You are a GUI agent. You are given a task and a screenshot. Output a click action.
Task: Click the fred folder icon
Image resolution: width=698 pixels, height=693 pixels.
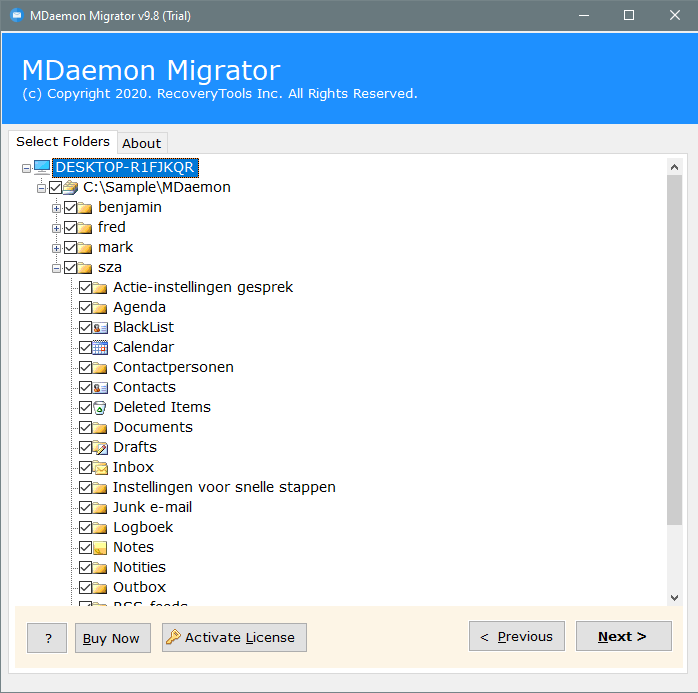85,228
